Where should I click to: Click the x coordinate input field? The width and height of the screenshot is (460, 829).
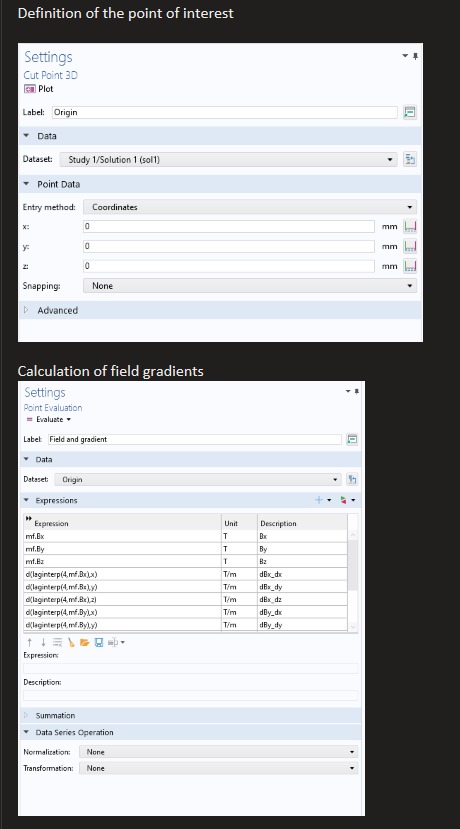click(x=229, y=226)
